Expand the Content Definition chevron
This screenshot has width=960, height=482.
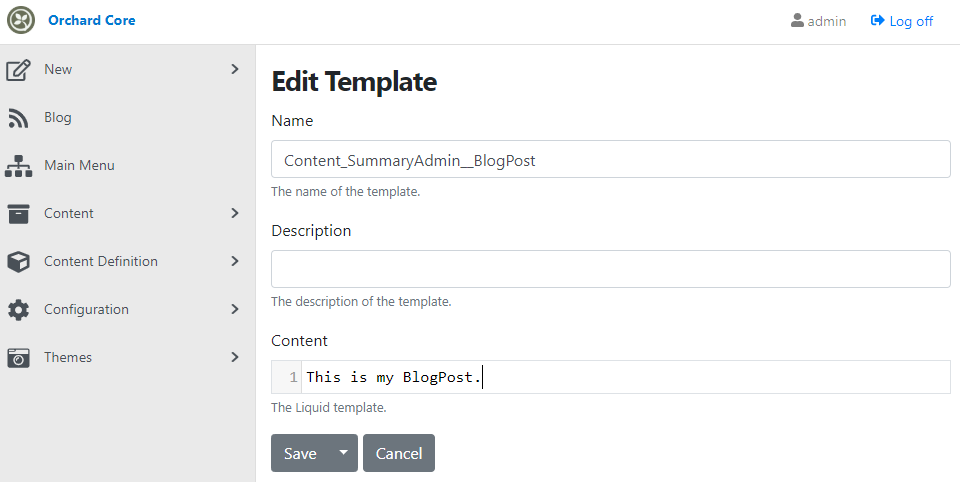235,261
